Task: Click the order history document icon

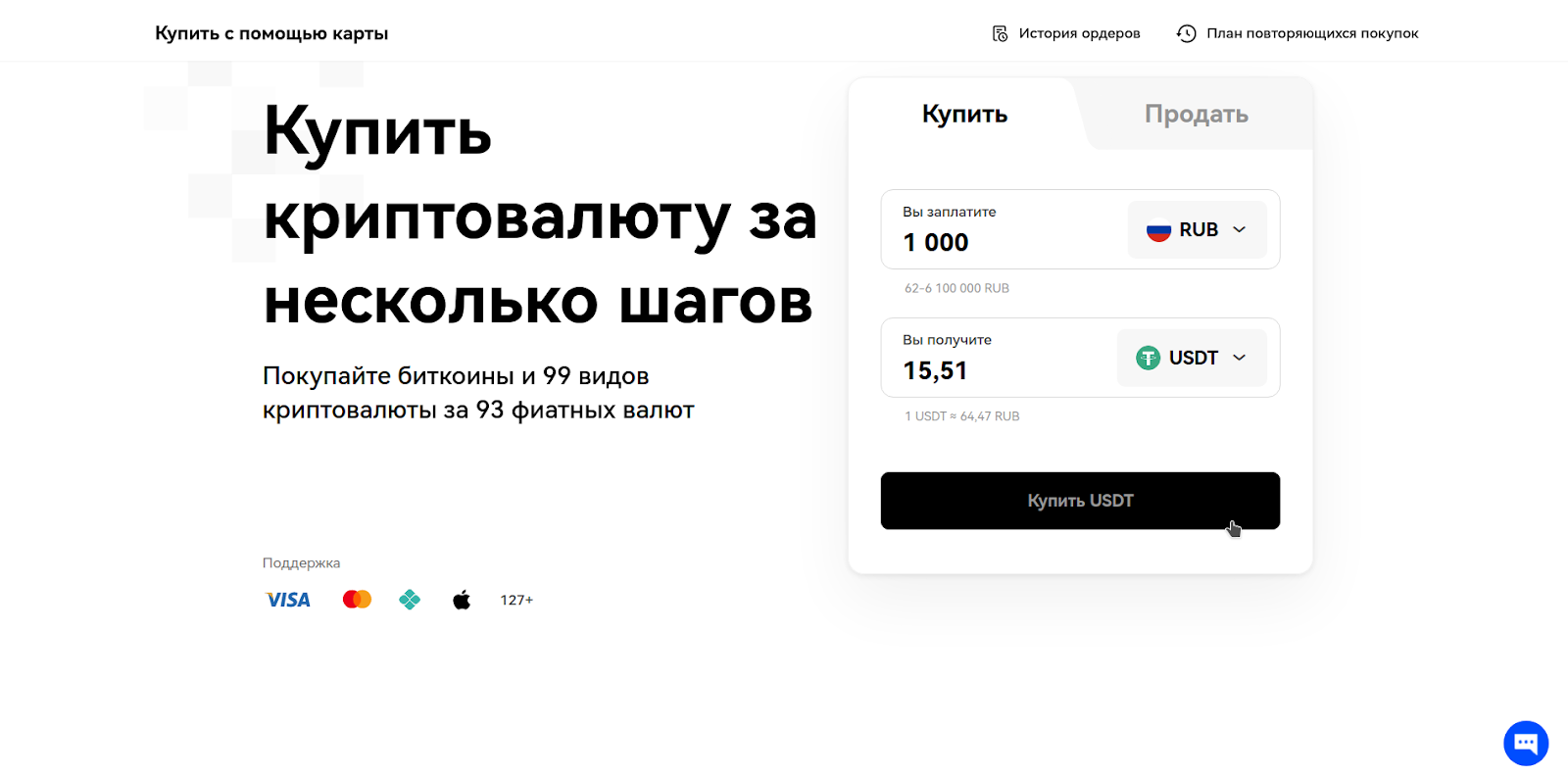Action: (x=1000, y=33)
